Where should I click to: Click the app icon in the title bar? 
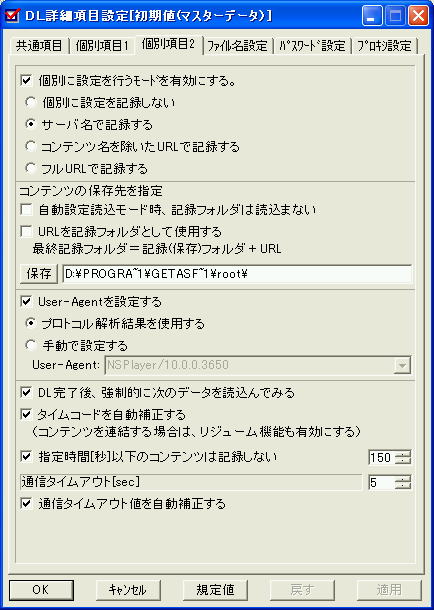pyautogui.click(x=13, y=16)
